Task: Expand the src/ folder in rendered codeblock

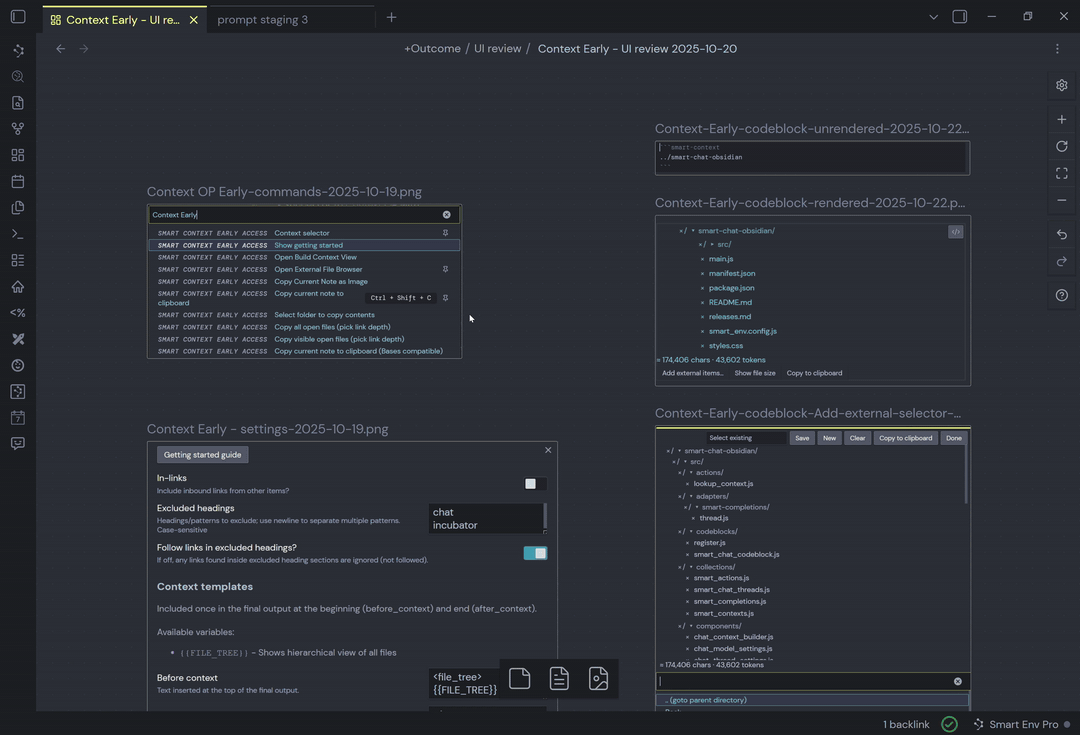Action: (711, 244)
